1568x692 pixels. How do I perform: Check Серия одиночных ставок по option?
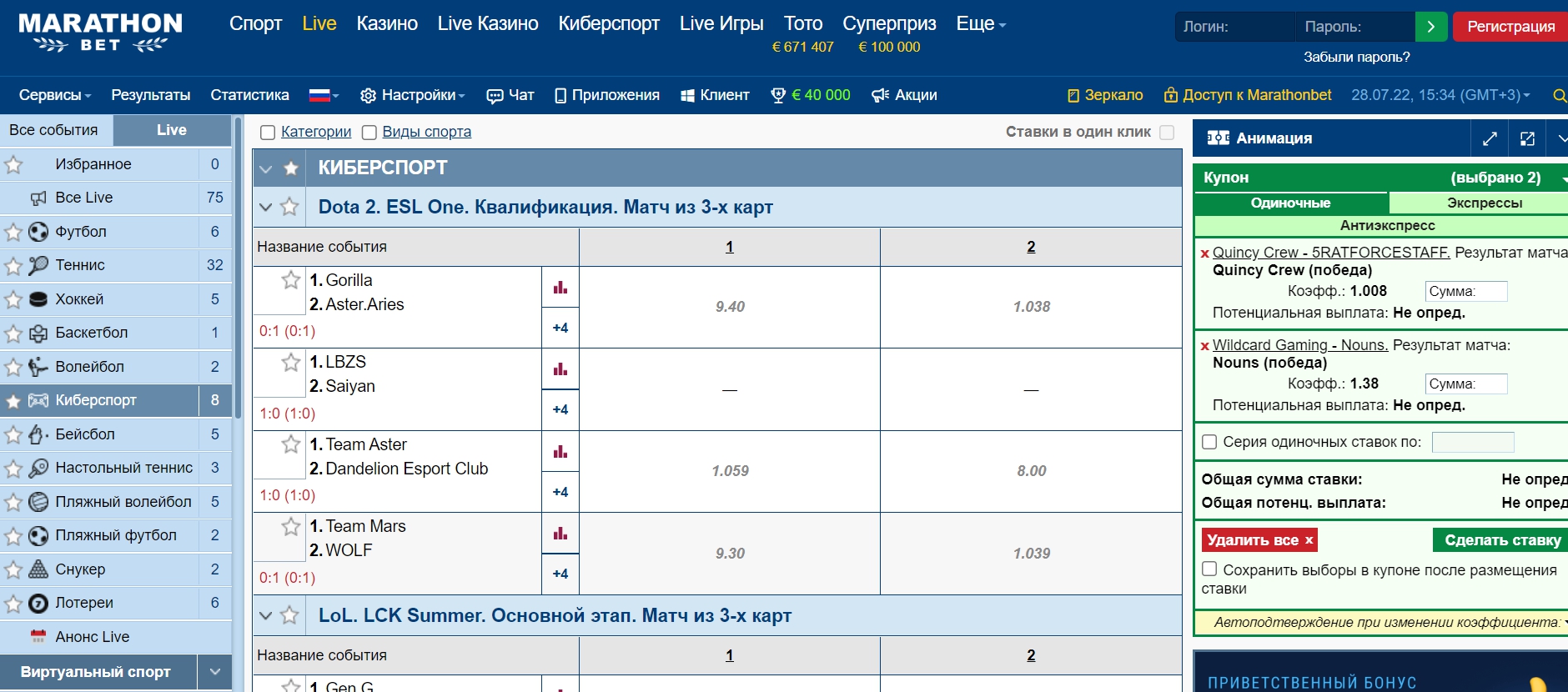coord(1209,442)
